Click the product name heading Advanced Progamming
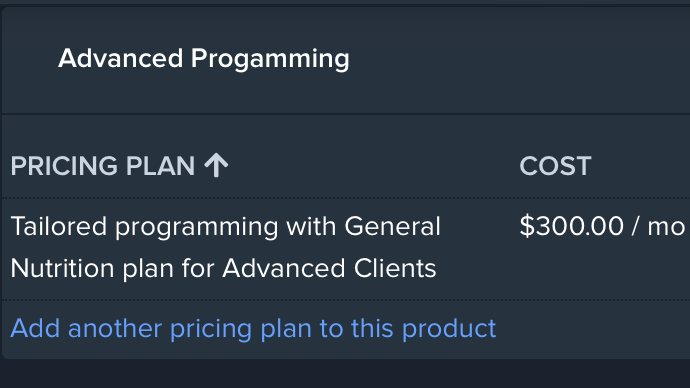This screenshot has height=388, width=690. click(x=204, y=59)
